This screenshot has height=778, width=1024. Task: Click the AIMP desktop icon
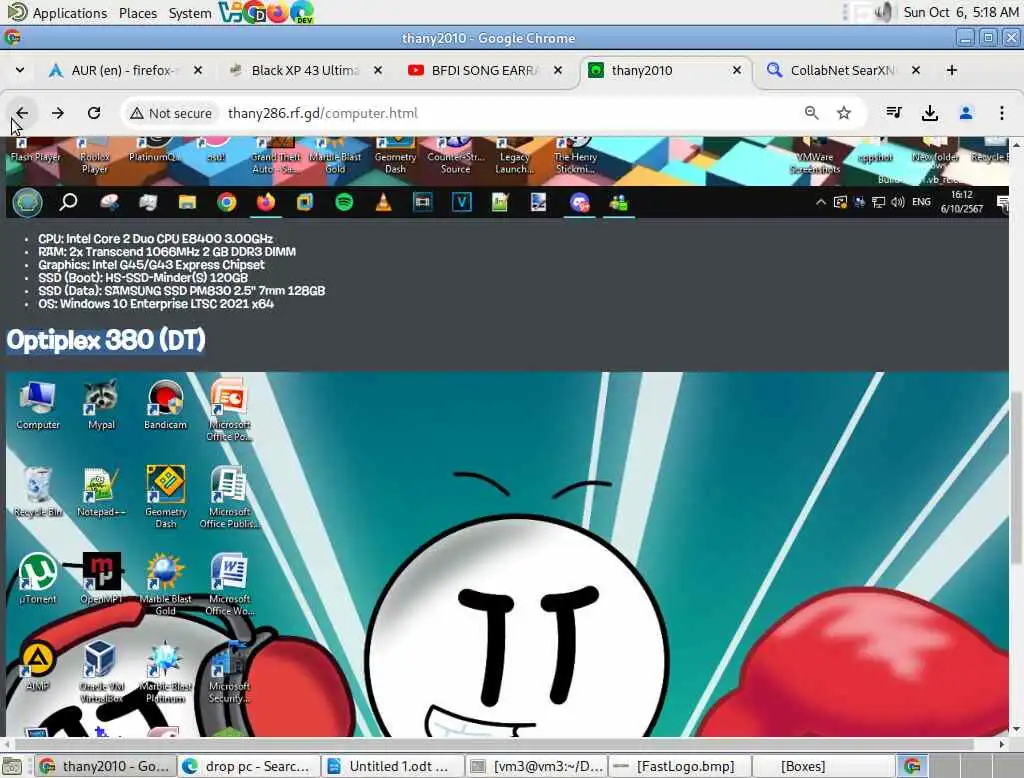[37, 666]
